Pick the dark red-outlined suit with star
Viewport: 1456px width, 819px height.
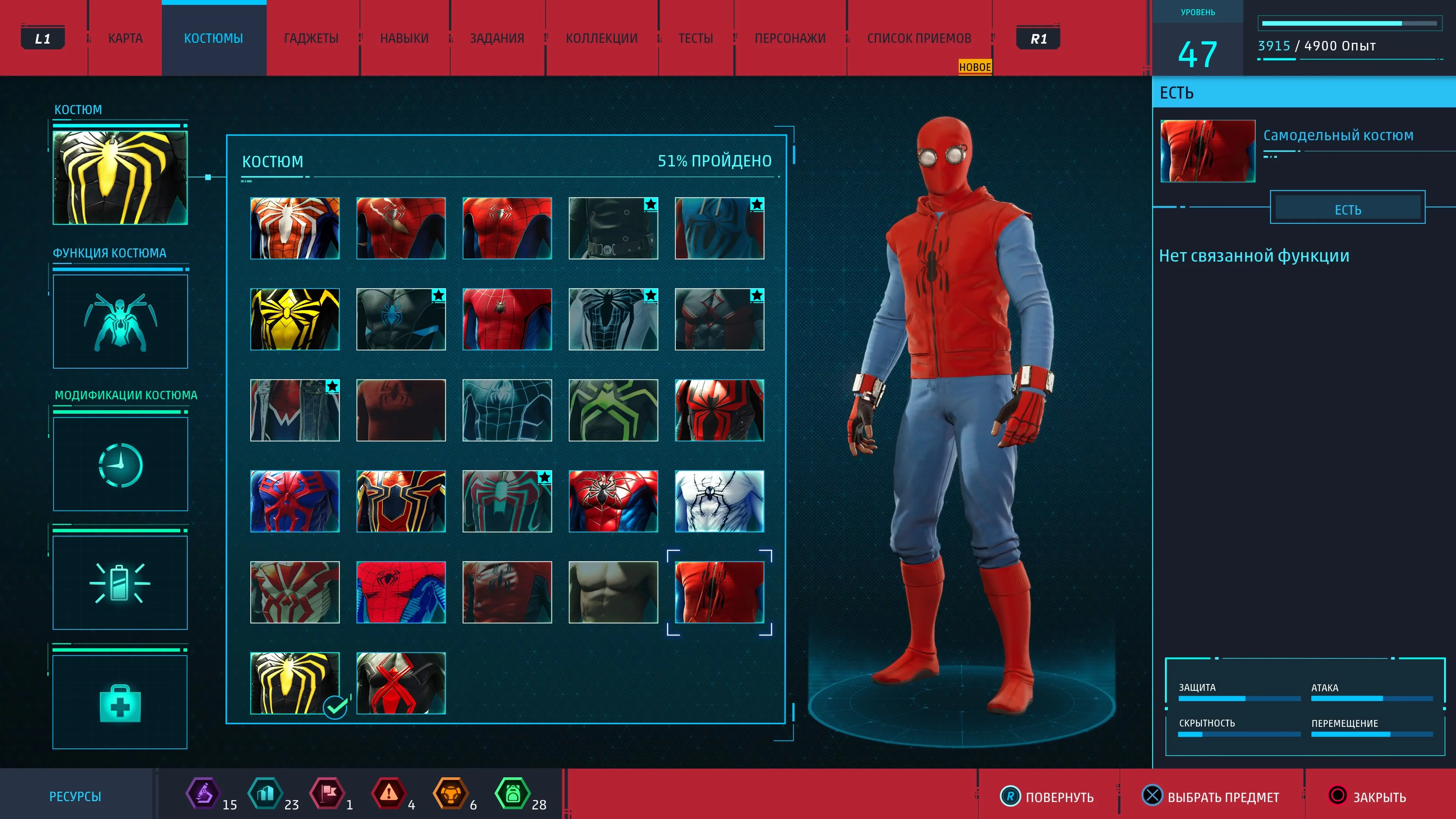click(720, 319)
